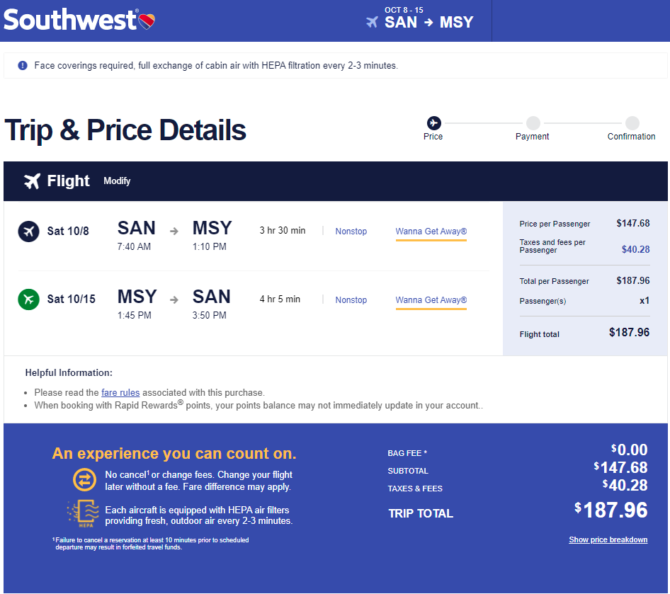Image resolution: width=670 pixels, height=594 pixels.
Task: Click the dark departing flight icon Sat 10/8
Action: tap(29, 231)
